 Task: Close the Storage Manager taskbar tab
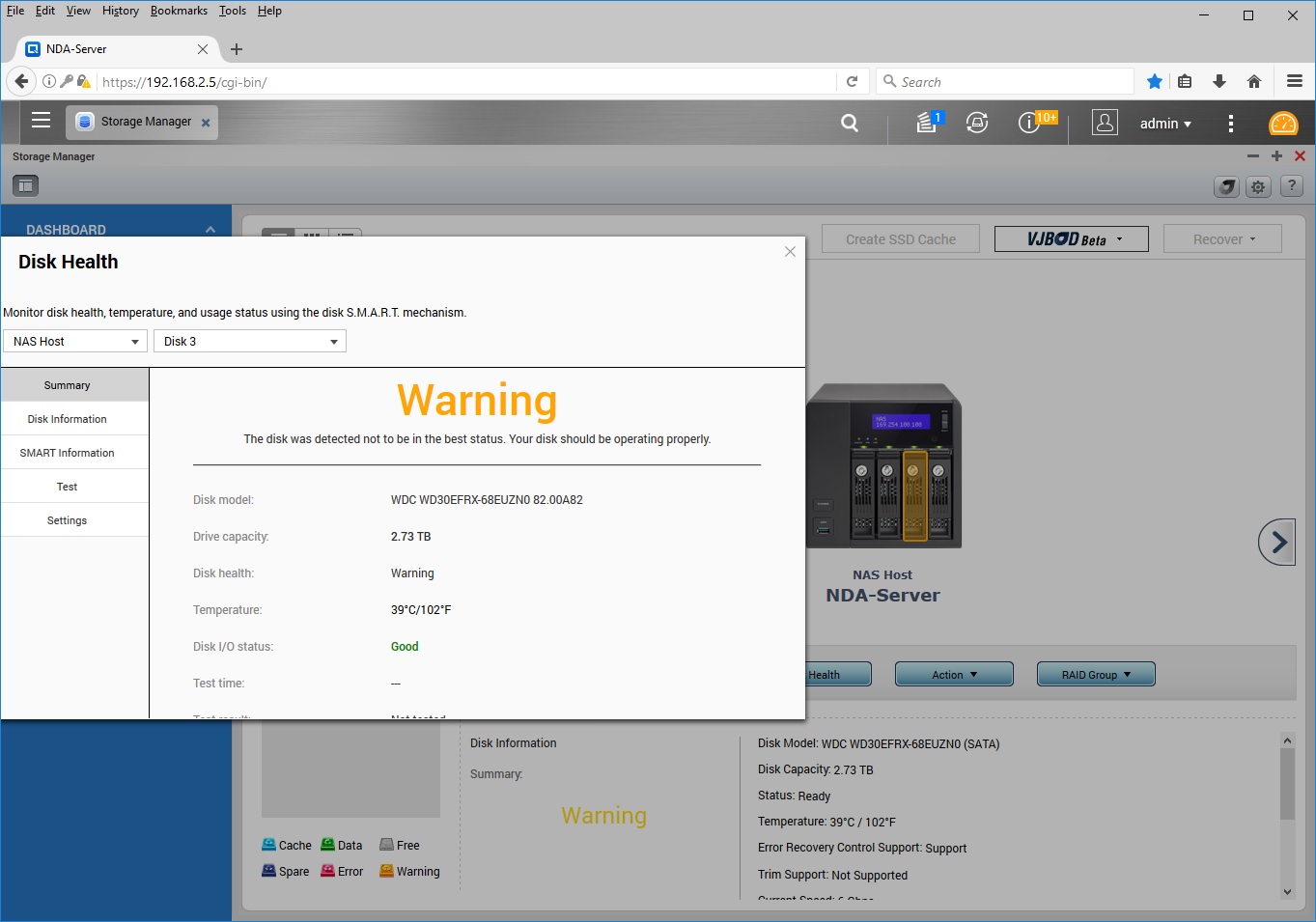point(206,123)
